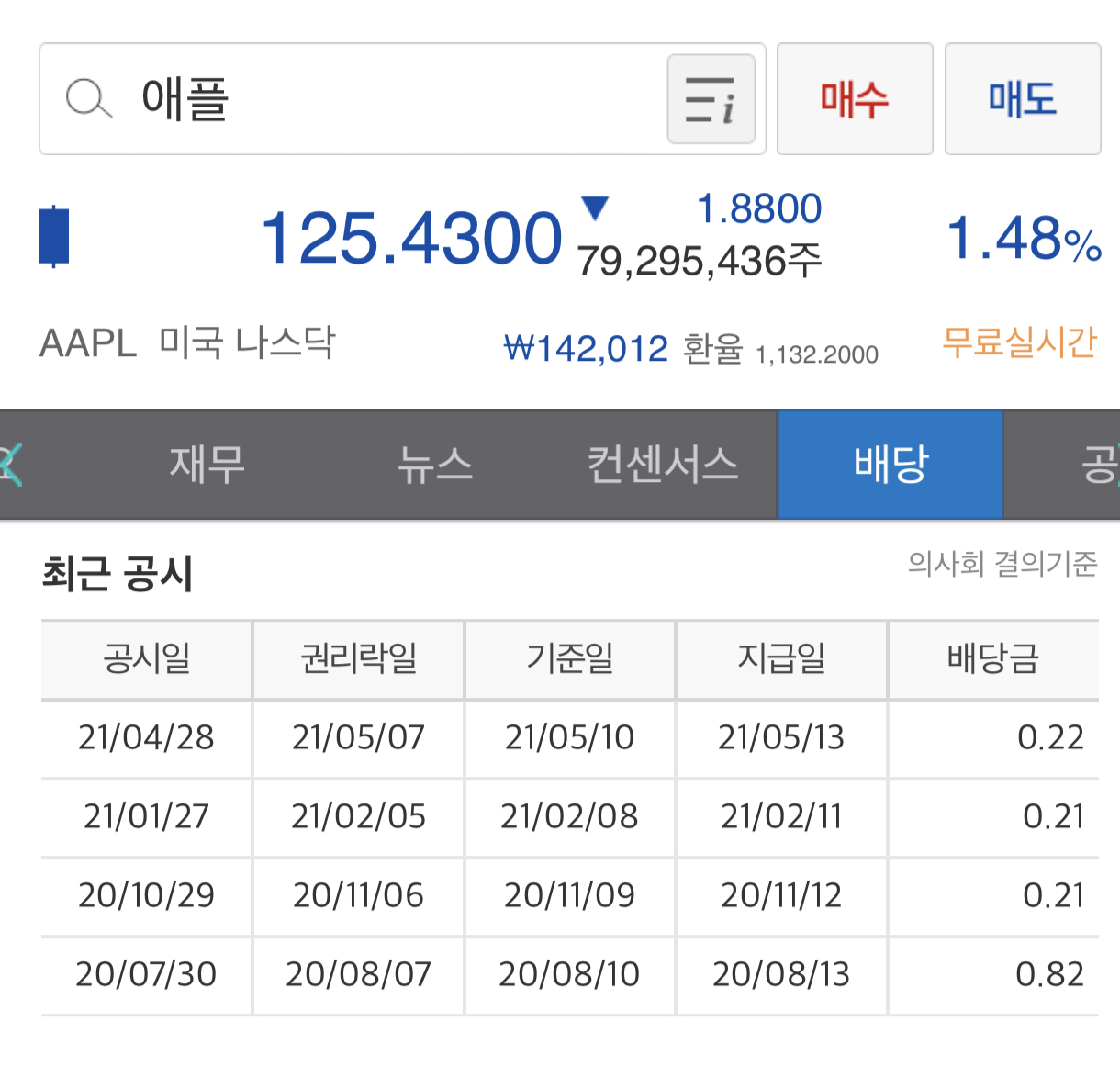Viewport: 1120px width, 1089px height.
Task: Select payment date 21/02/11
Action: (x=781, y=816)
